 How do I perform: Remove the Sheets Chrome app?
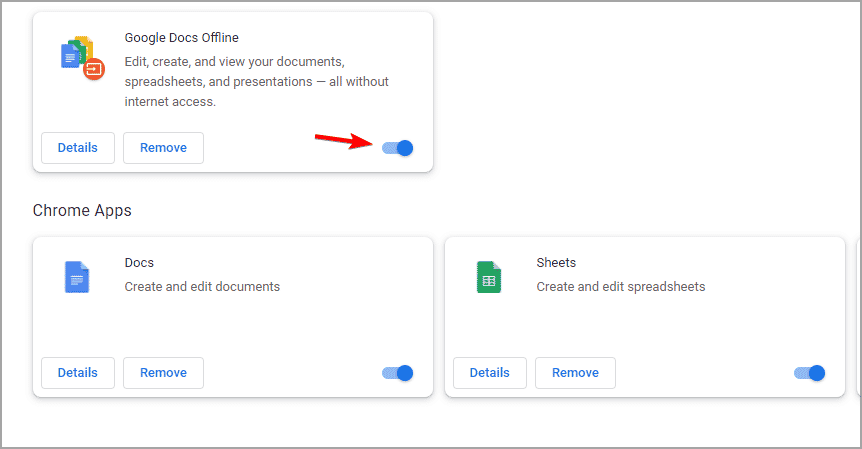575,373
